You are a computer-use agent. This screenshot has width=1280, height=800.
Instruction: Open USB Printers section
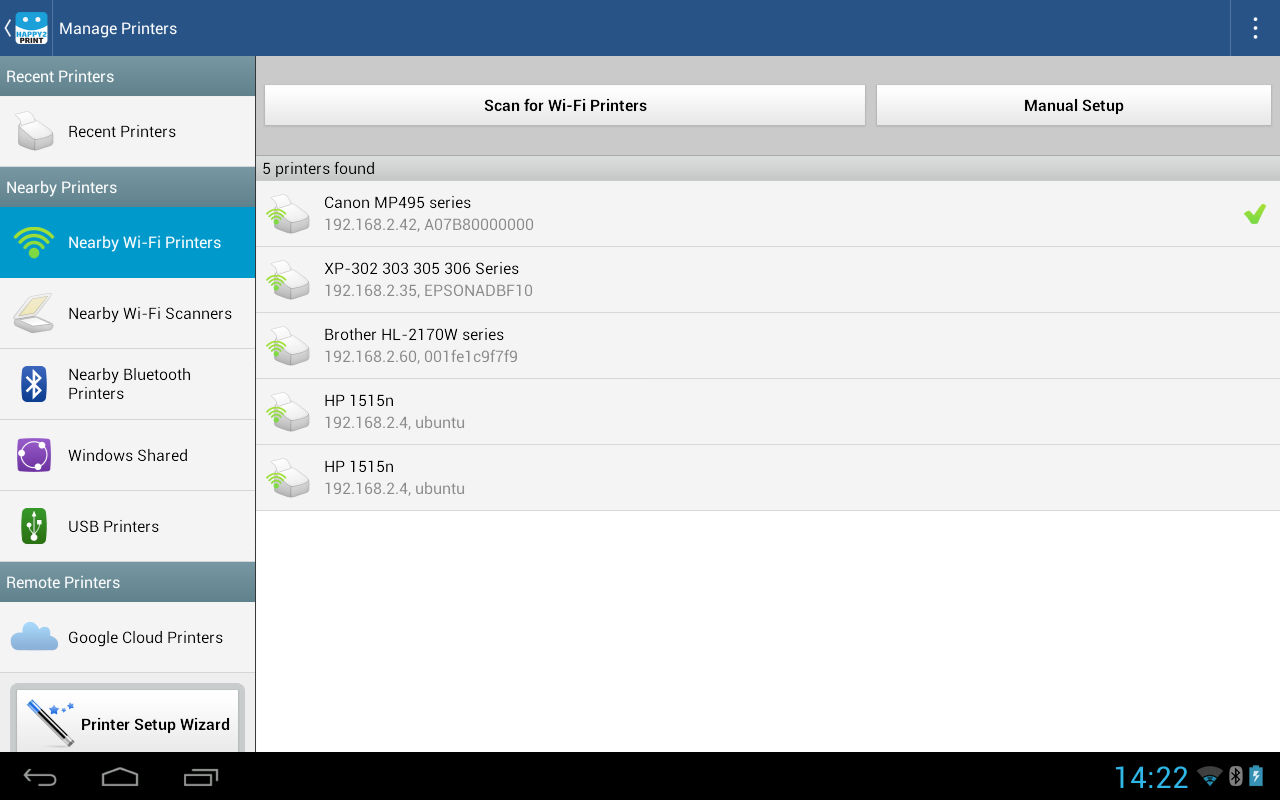point(128,526)
